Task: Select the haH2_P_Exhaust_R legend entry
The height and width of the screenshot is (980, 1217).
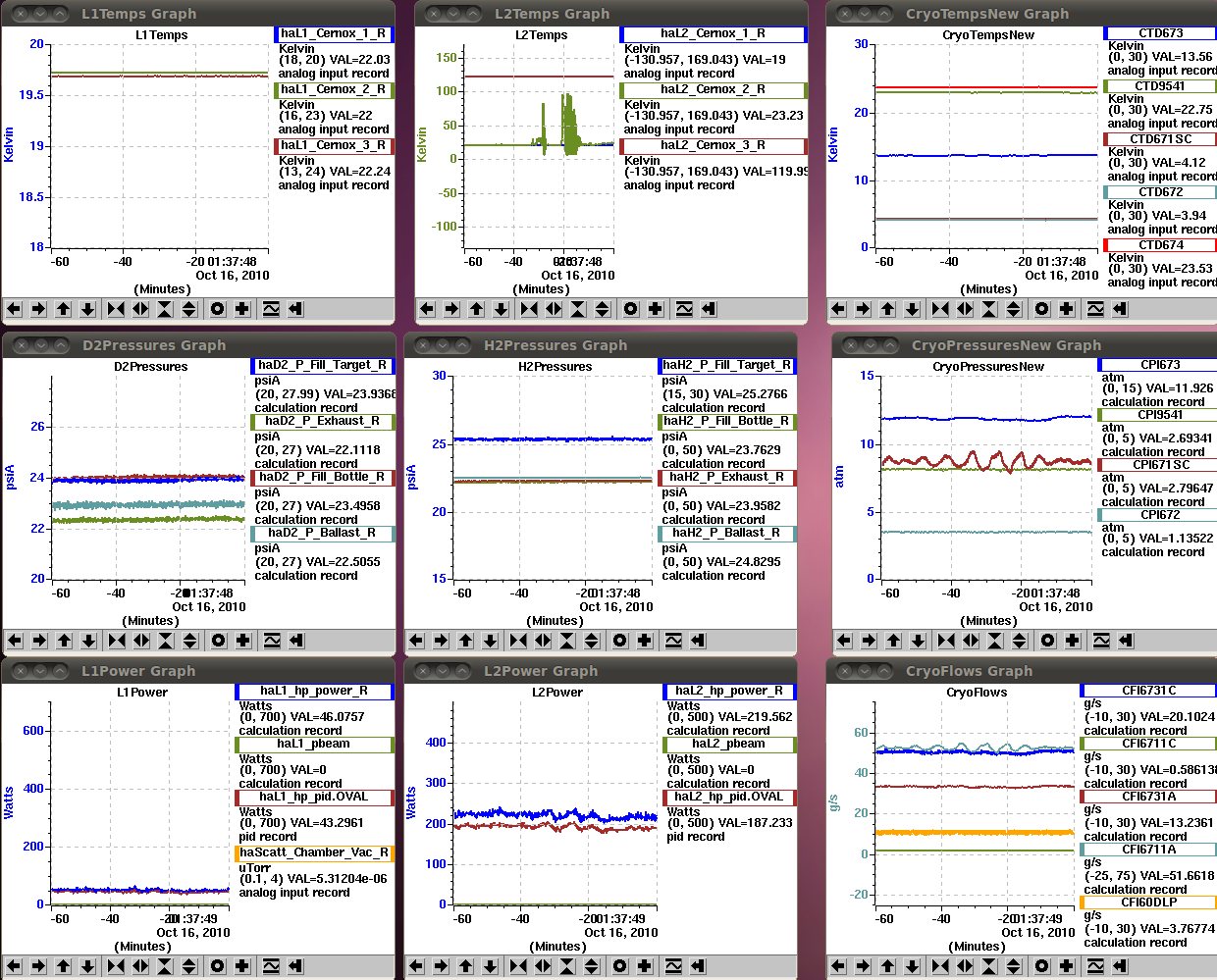Action: pos(726,477)
